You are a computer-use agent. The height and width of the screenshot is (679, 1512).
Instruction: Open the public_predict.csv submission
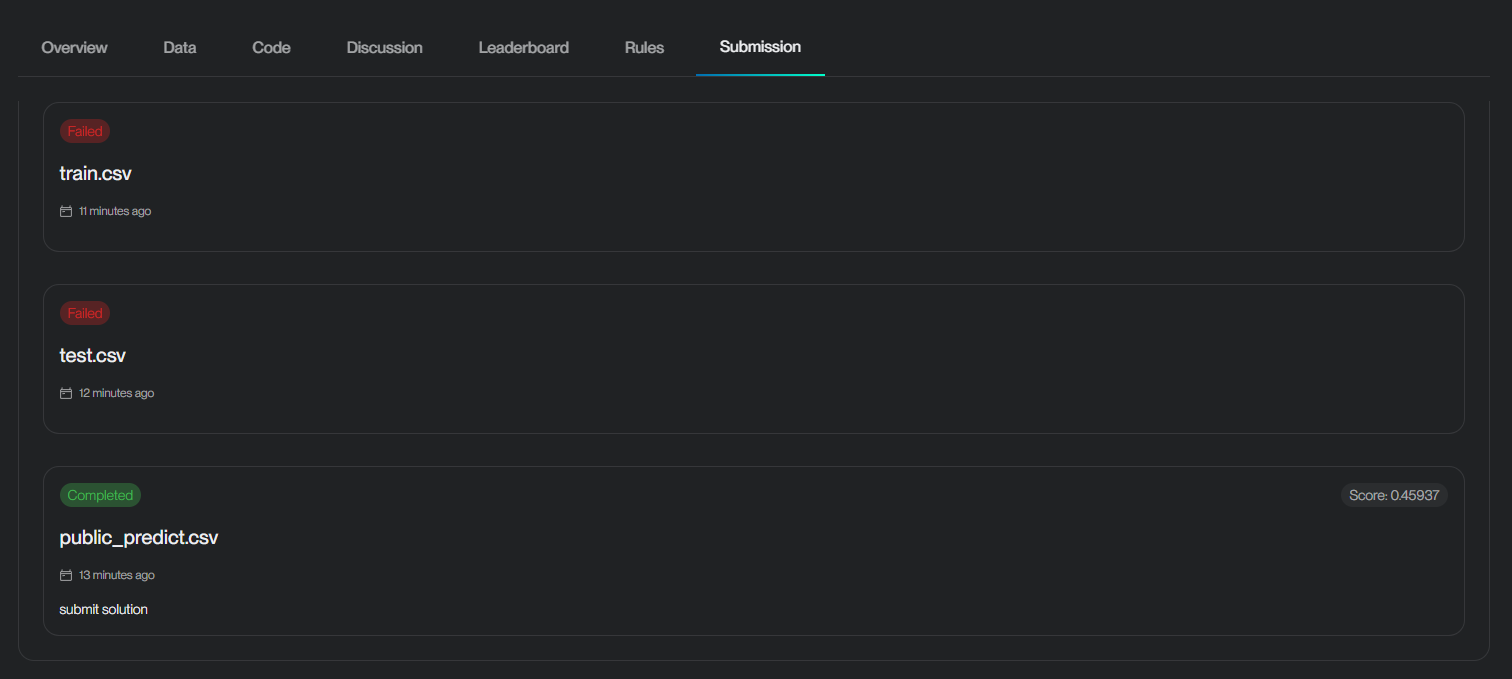[139, 537]
